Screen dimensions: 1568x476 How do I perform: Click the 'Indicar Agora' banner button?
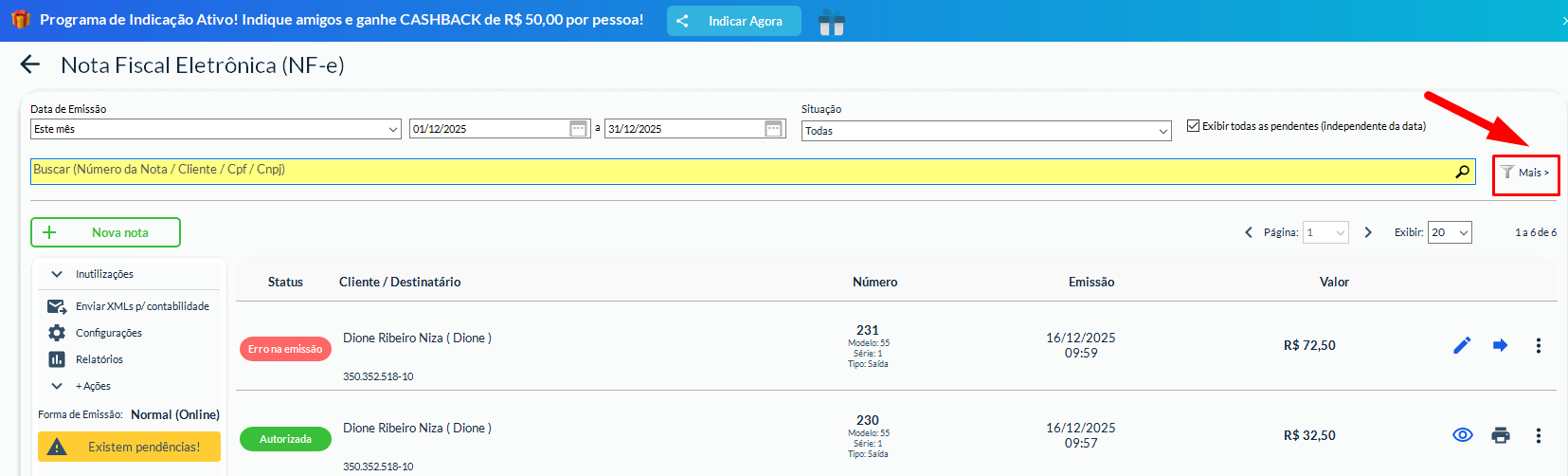point(733,21)
